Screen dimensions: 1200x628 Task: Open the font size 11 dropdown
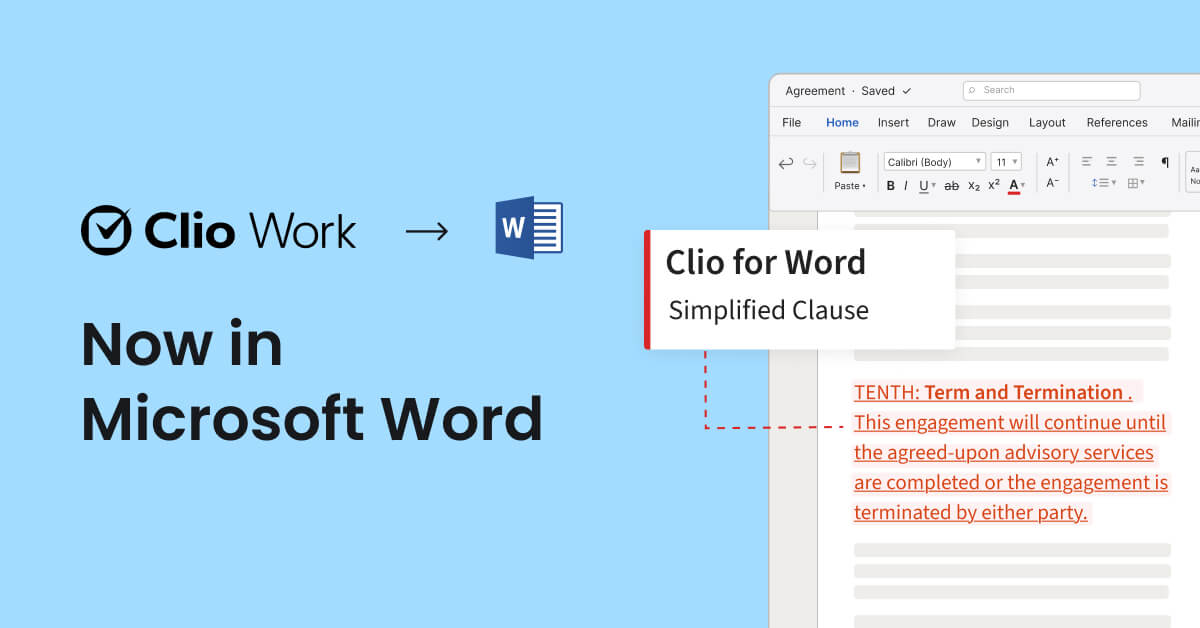(x=1007, y=162)
